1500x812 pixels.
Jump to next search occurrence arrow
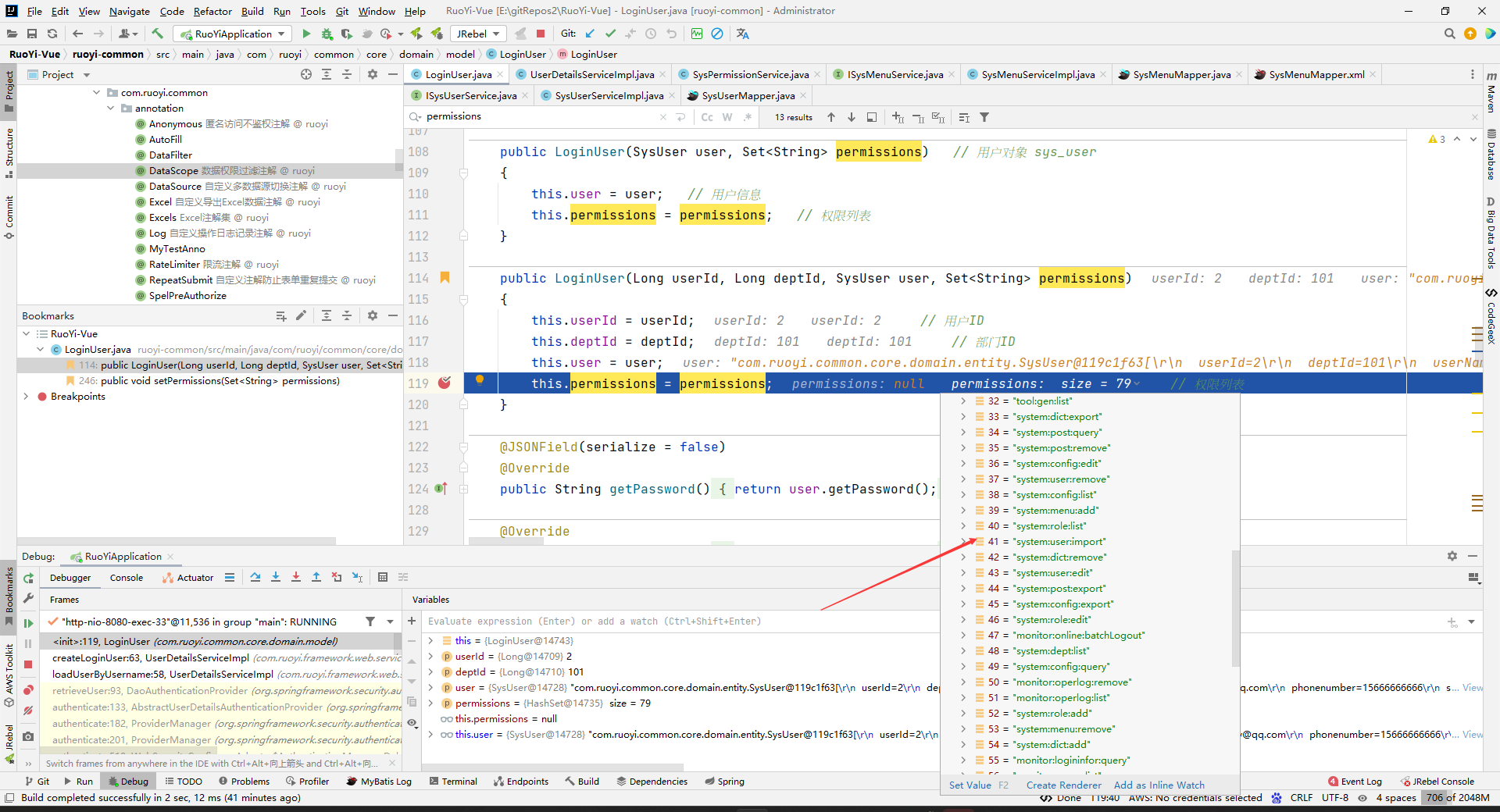[x=851, y=117]
